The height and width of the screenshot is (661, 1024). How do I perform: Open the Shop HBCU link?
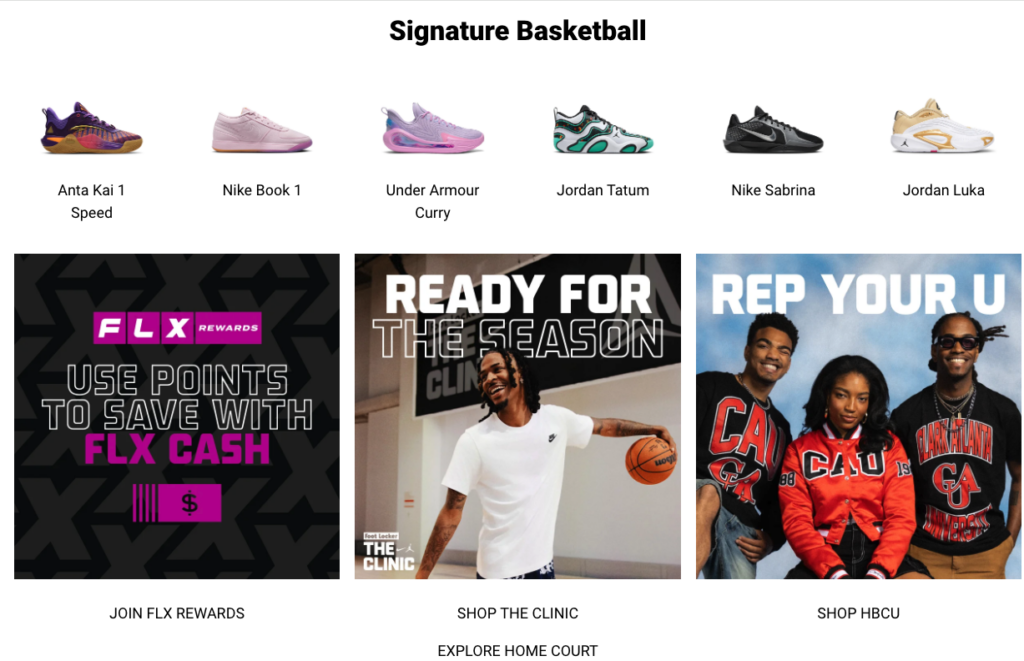(858, 613)
